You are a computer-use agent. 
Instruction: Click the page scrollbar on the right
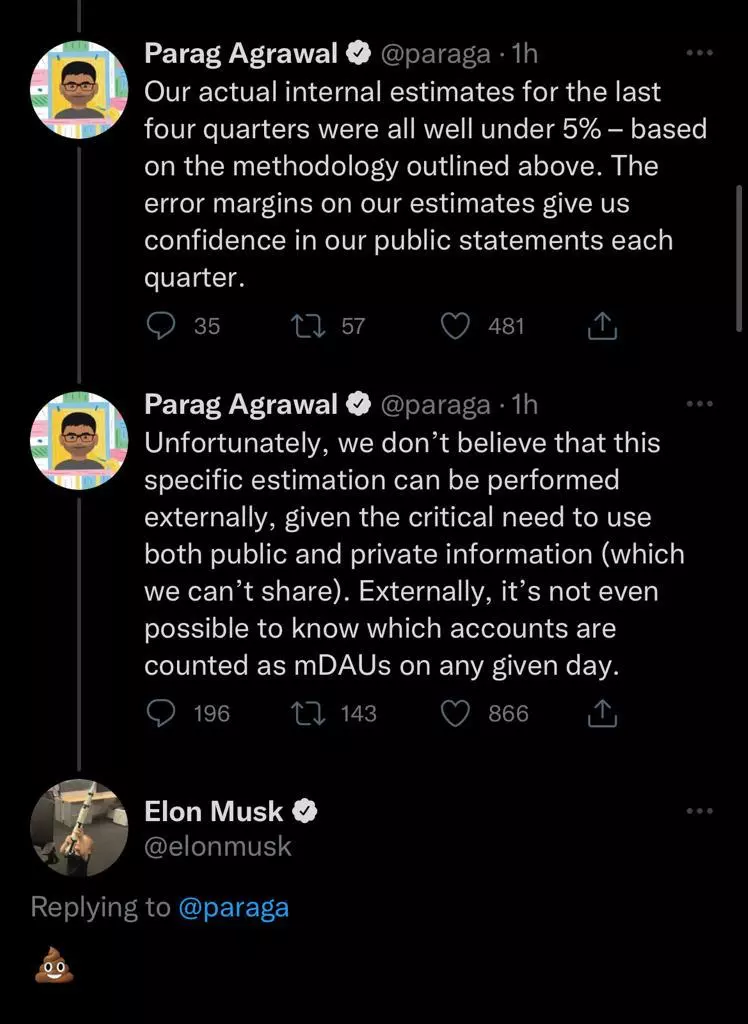click(739, 258)
